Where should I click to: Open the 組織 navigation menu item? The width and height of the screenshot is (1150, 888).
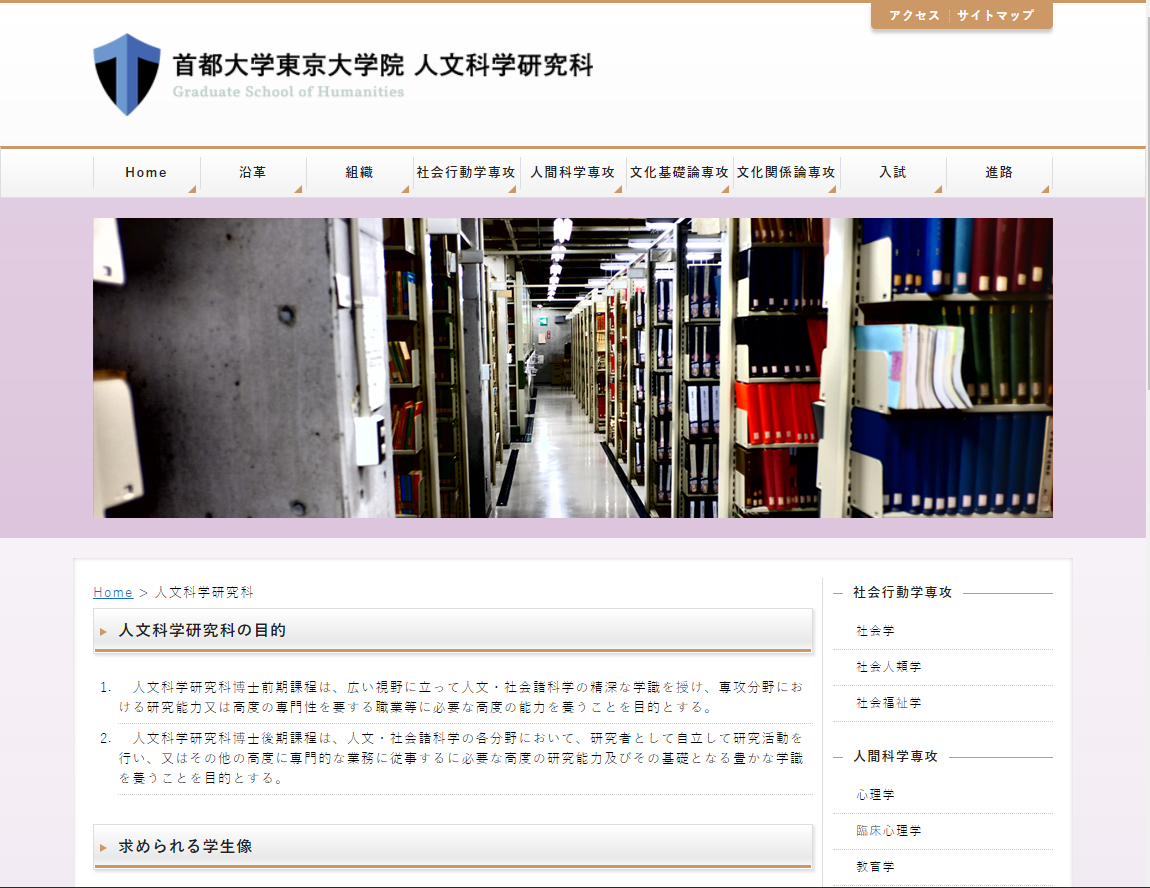pos(359,172)
